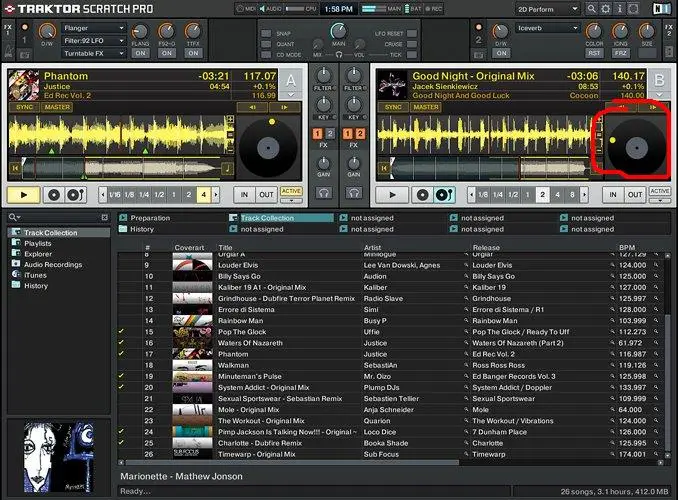Select Playlists in browser tree
Viewport: 678px width, 500px height.
click(37, 243)
